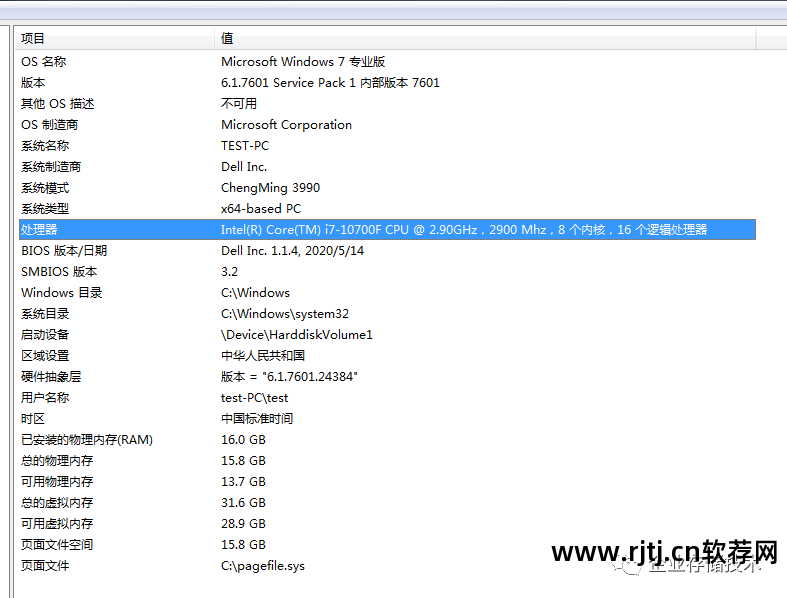Select the Windows 目录 row
Image resolution: width=787 pixels, height=598 pixels.
click(387, 293)
